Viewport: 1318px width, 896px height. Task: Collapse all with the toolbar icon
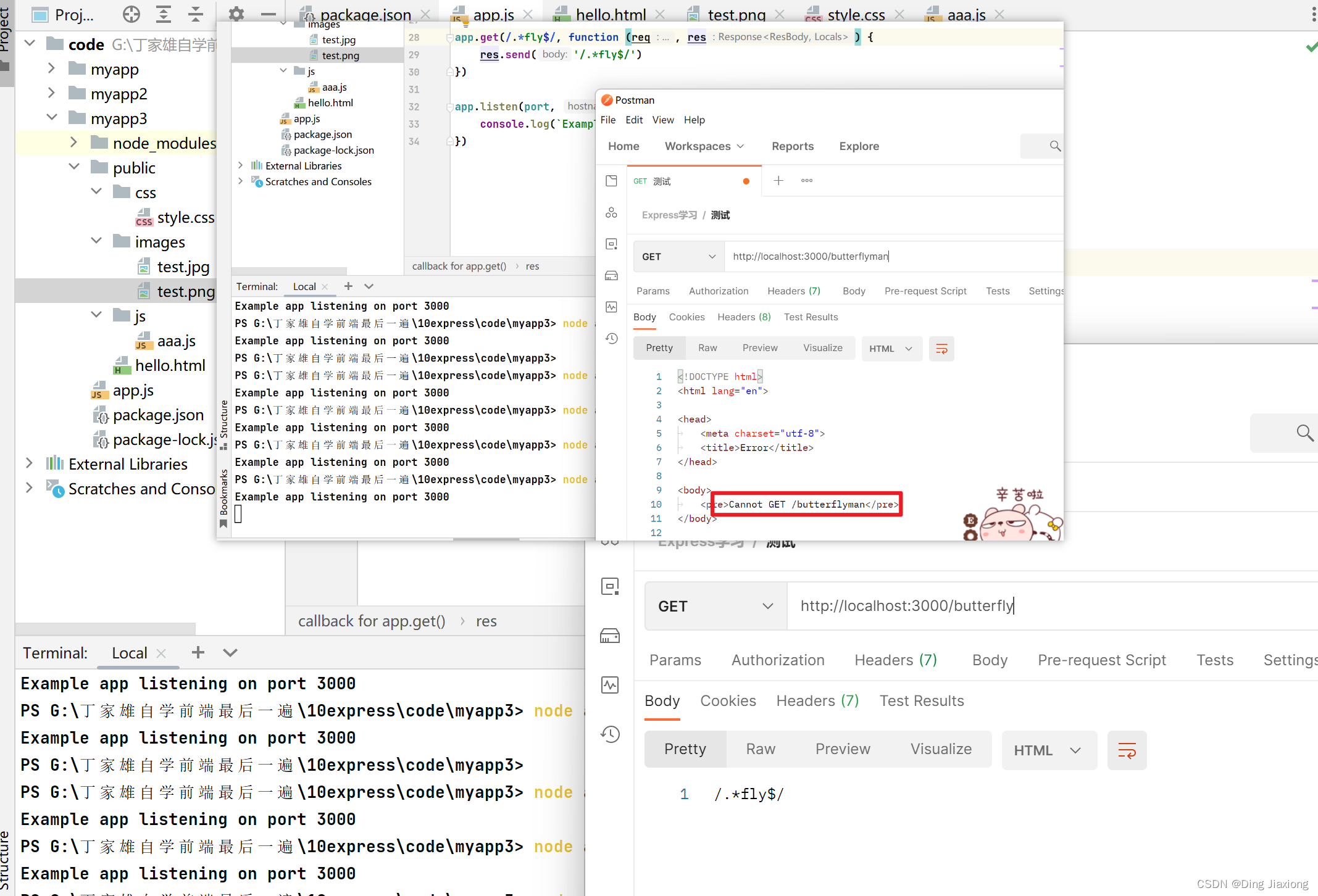[196, 14]
